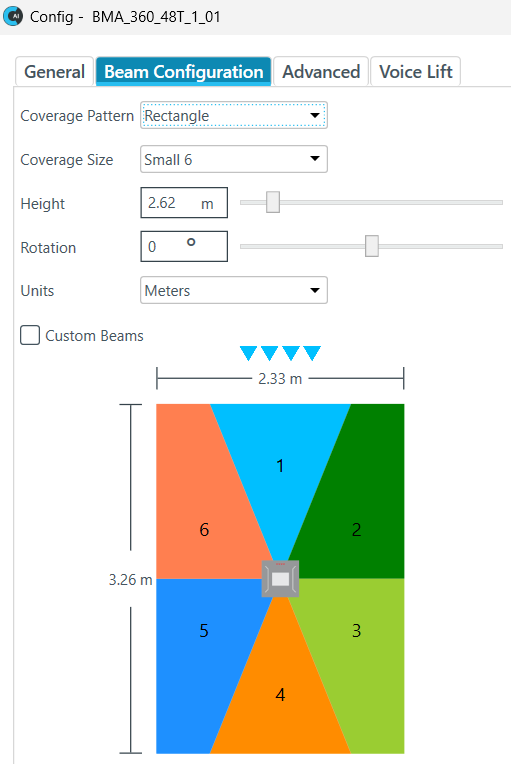Screen dimensions: 511x764
Task: Enable the Custom Beams checkbox
Action: pyautogui.click(x=30, y=336)
